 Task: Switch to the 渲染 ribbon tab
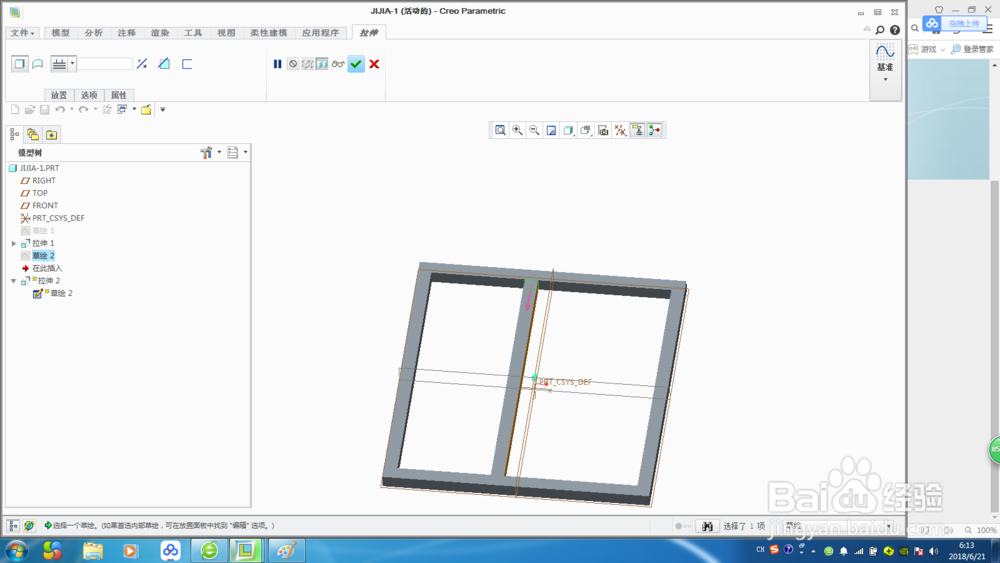pos(160,33)
